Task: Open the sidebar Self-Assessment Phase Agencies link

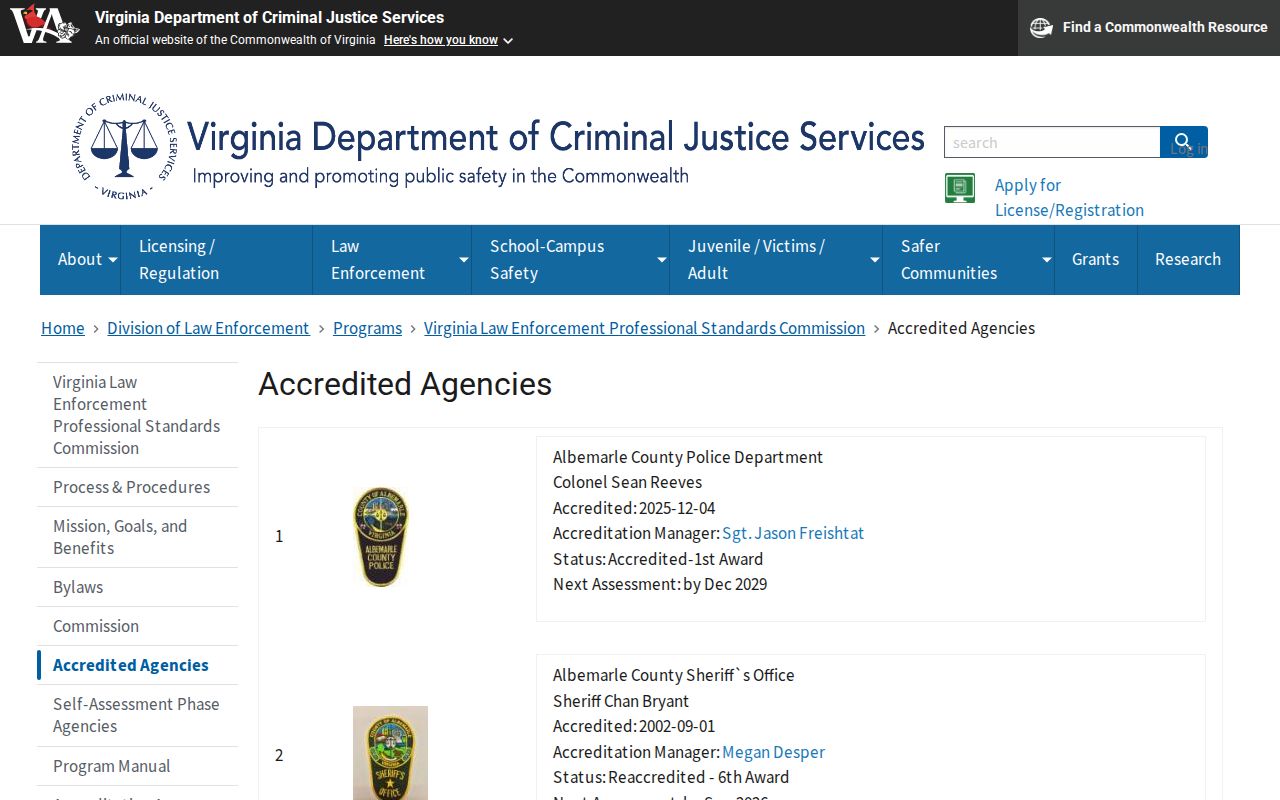Action: click(137, 715)
